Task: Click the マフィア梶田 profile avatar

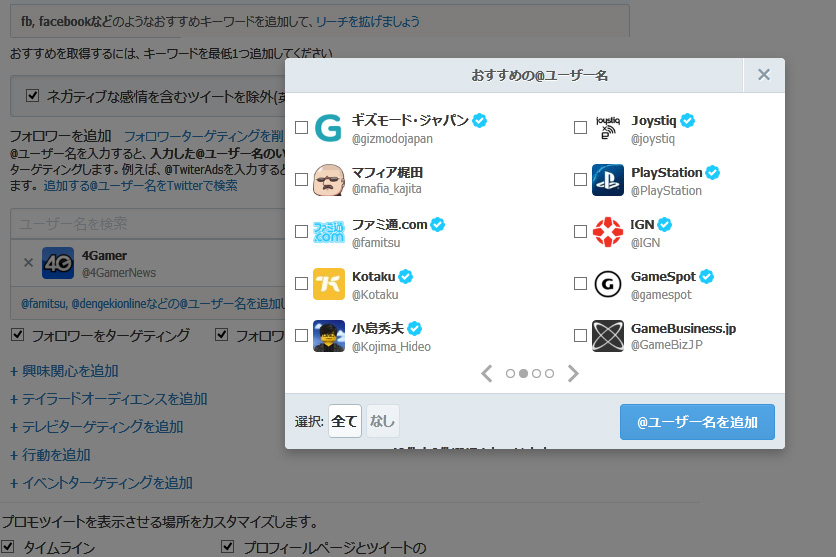Action: coord(328,180)
